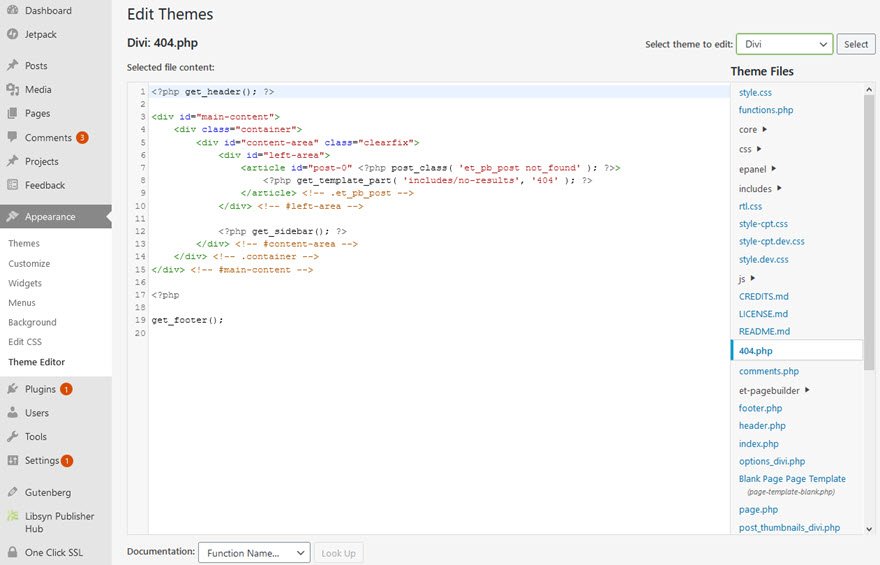Open the theme selection dropdown showing Divi

point(784,44)
